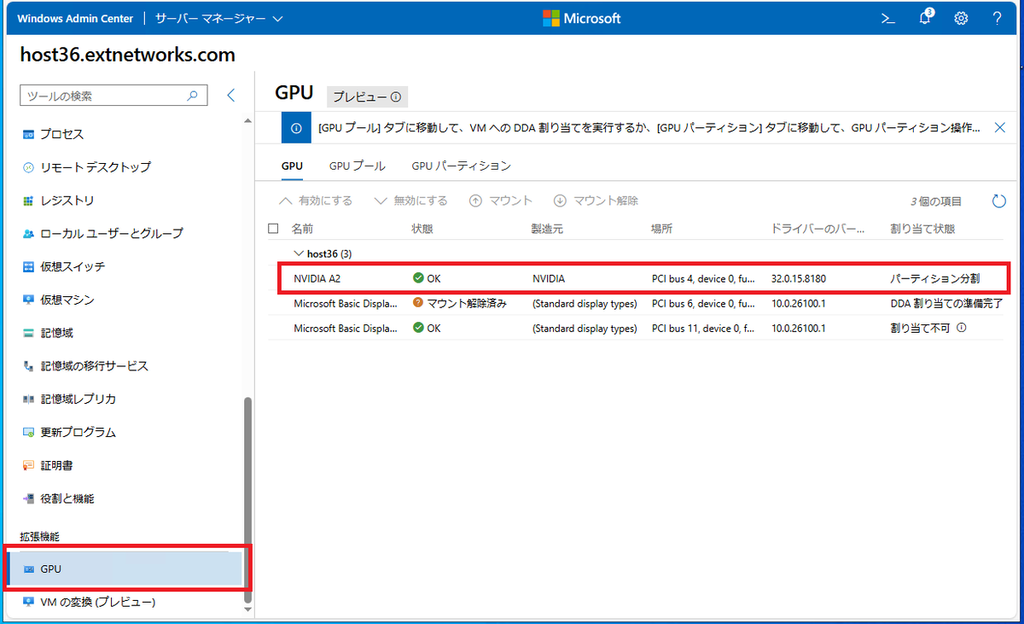Click the 記憶域 sidebar icon
The image size is (1024, 624).
click(28, 334)
